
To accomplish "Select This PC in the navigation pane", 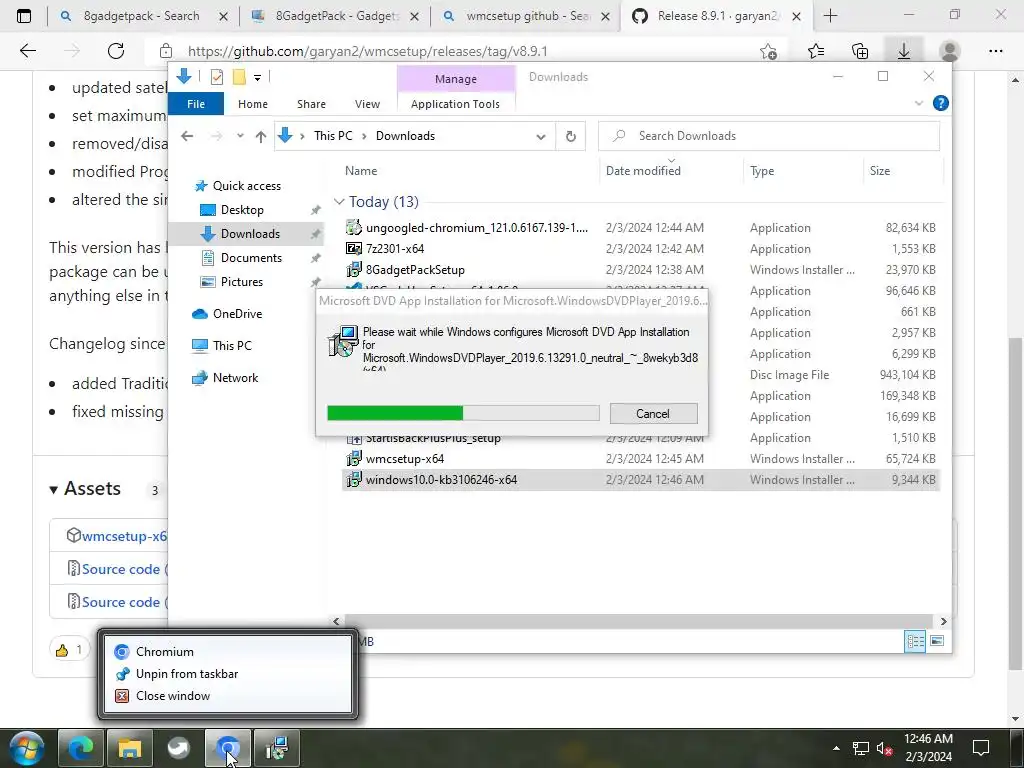I will click(232, 346).
